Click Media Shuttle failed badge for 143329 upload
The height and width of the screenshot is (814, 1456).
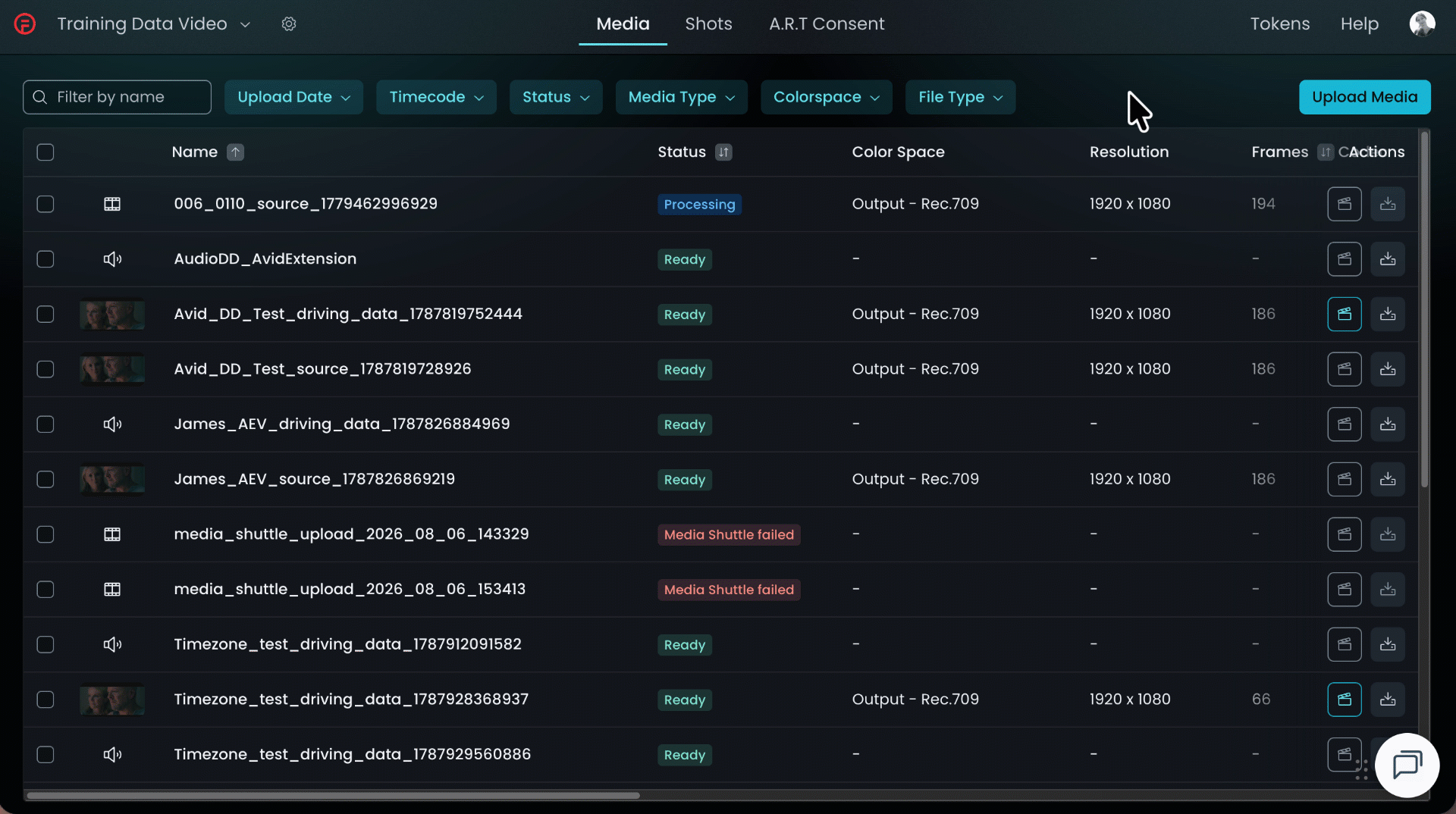pos(729,535)
